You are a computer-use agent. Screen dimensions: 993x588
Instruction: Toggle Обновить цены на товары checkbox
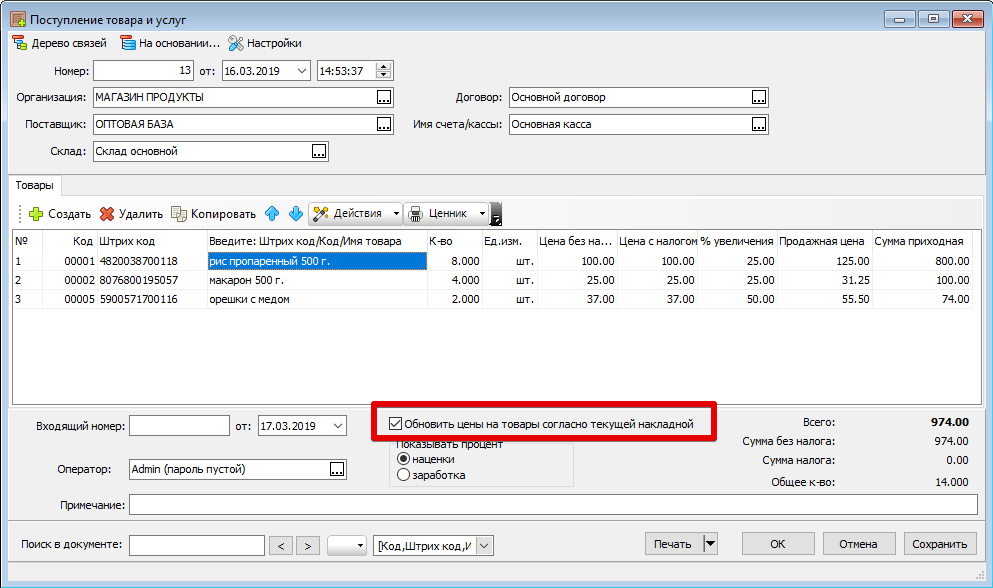click(396, 424)
